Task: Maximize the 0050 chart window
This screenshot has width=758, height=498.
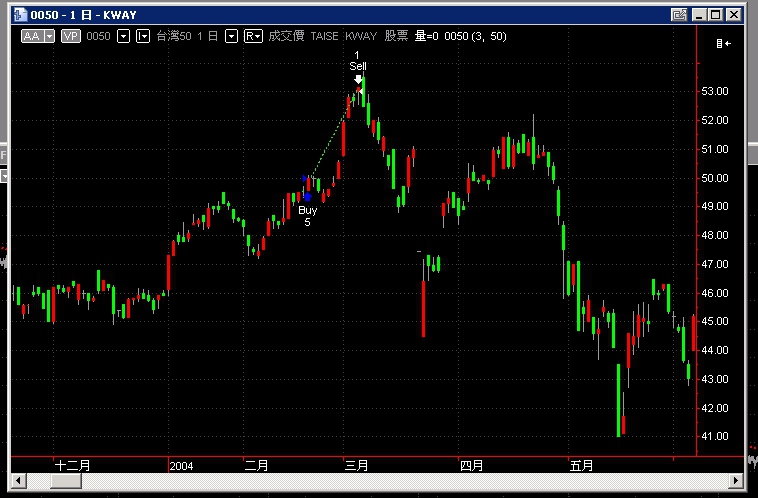Action: [x=715, y=15]
